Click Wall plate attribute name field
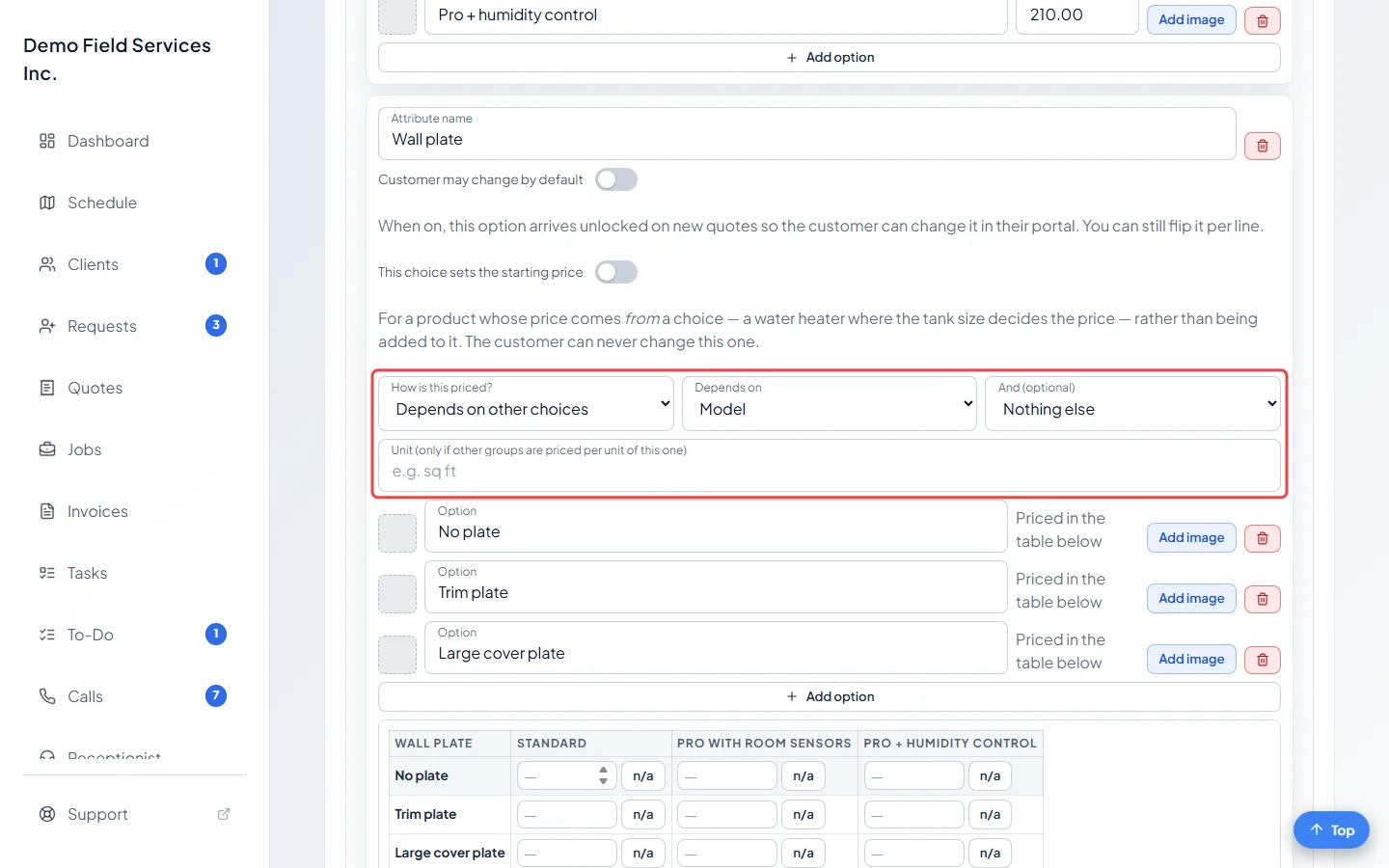This screenshot has height=868, width=1389. tap(806, 133)
